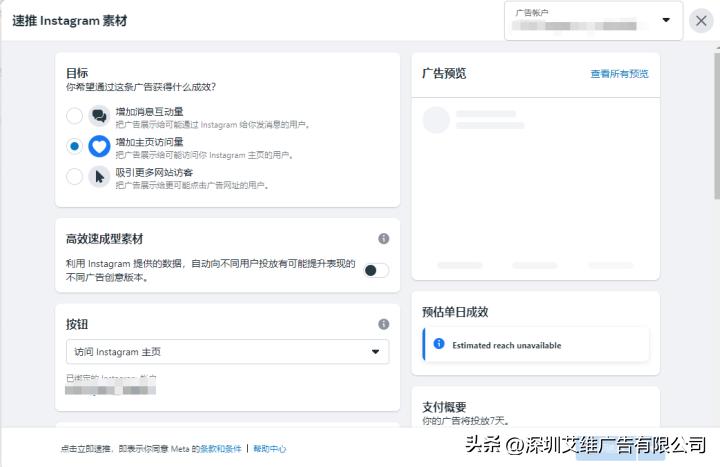
Task: Open info tooltip next to 按钮
Action: pos(383,324)
